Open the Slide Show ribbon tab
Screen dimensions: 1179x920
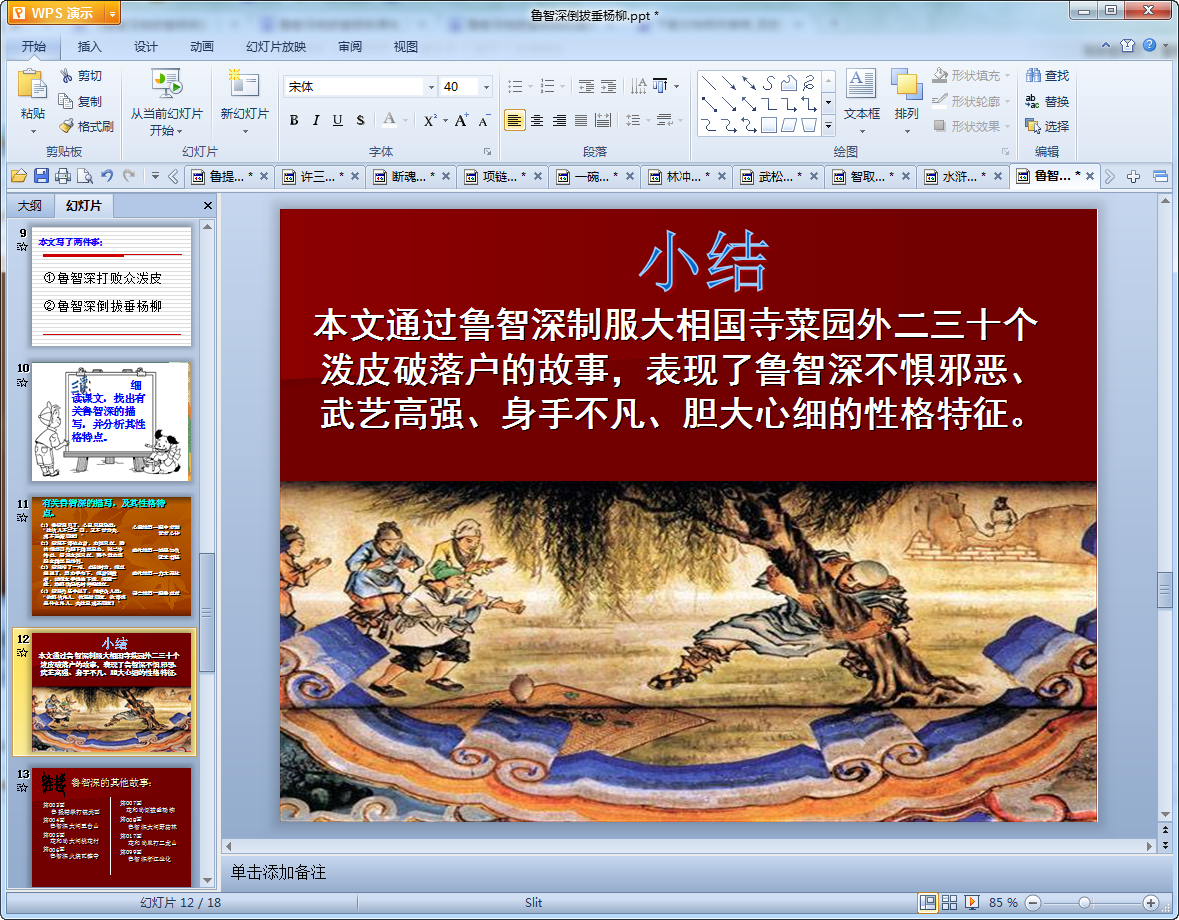pyautogui.click(x=276, y=47)
